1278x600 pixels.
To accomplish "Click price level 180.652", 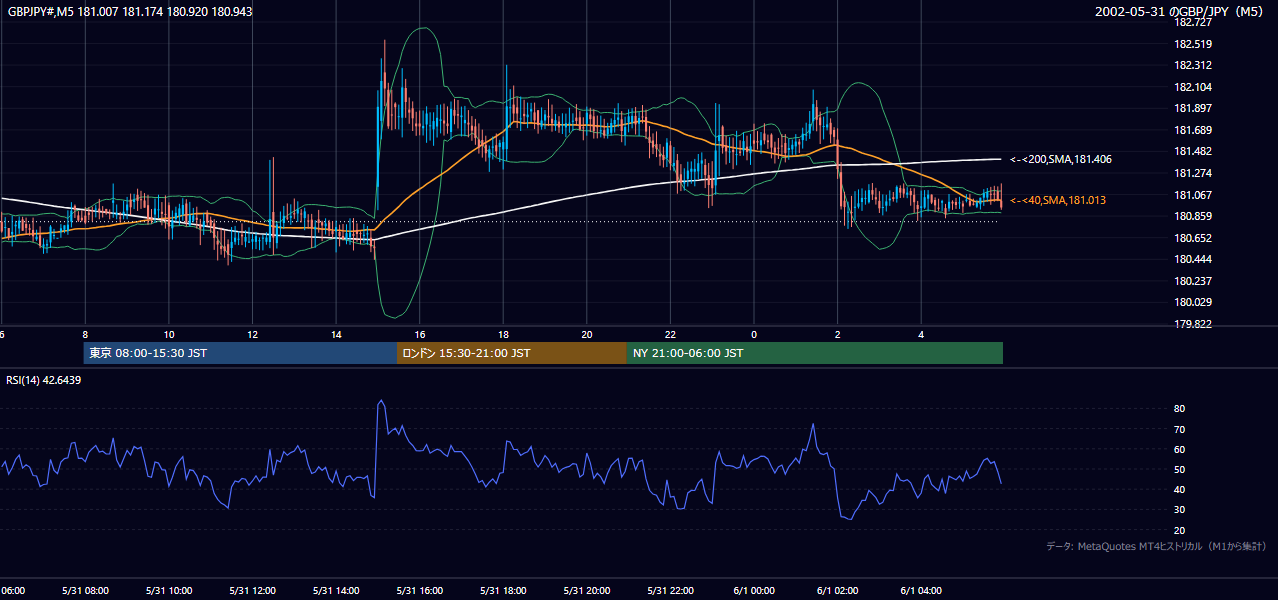I will coord(1194,238).
